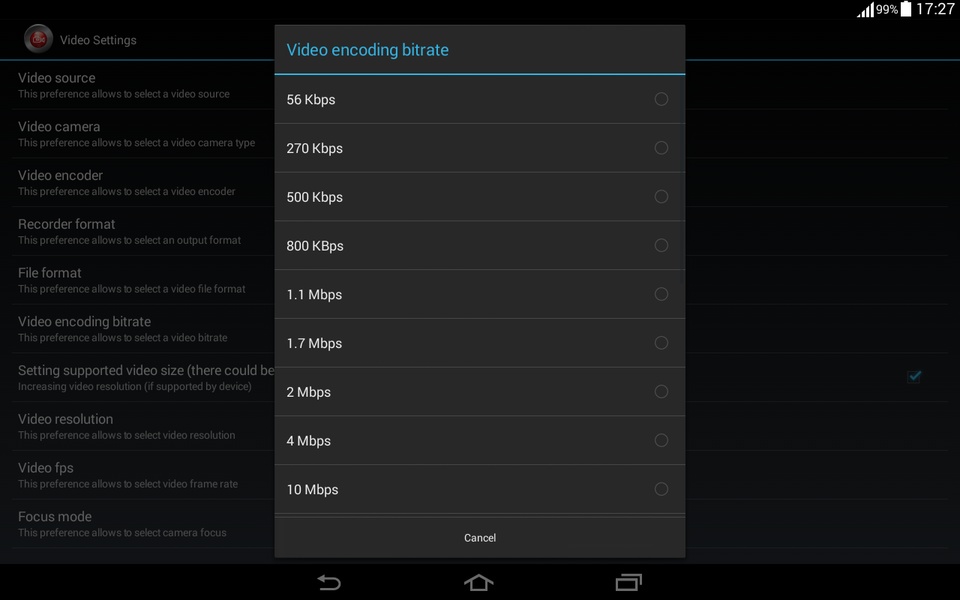Viewport: 960px width, 600px height.
Task: Open the recent apps navigation icon
Action: tap(629, 582)
